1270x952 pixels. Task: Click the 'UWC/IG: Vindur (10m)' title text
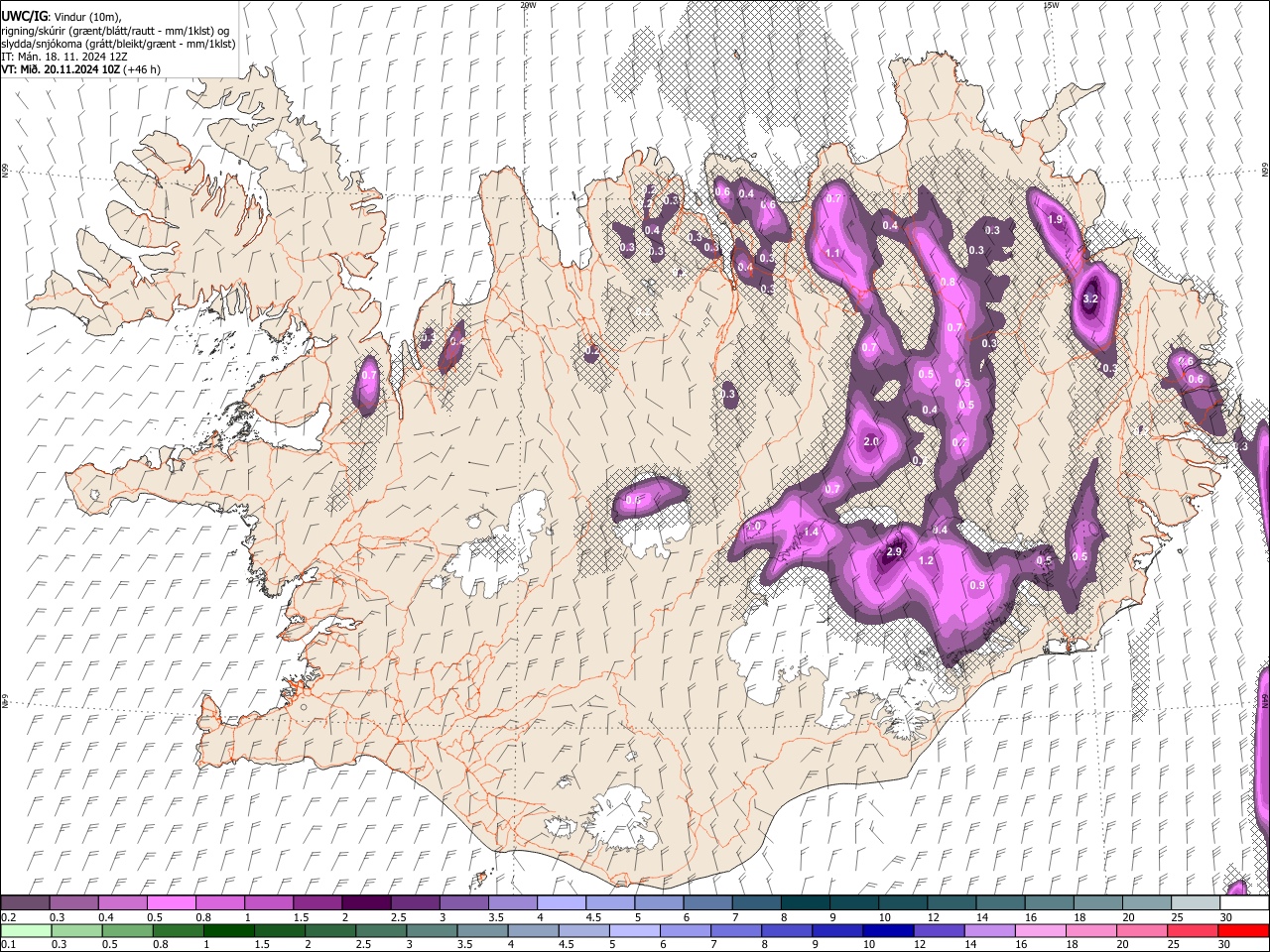(x=61, y=17)
